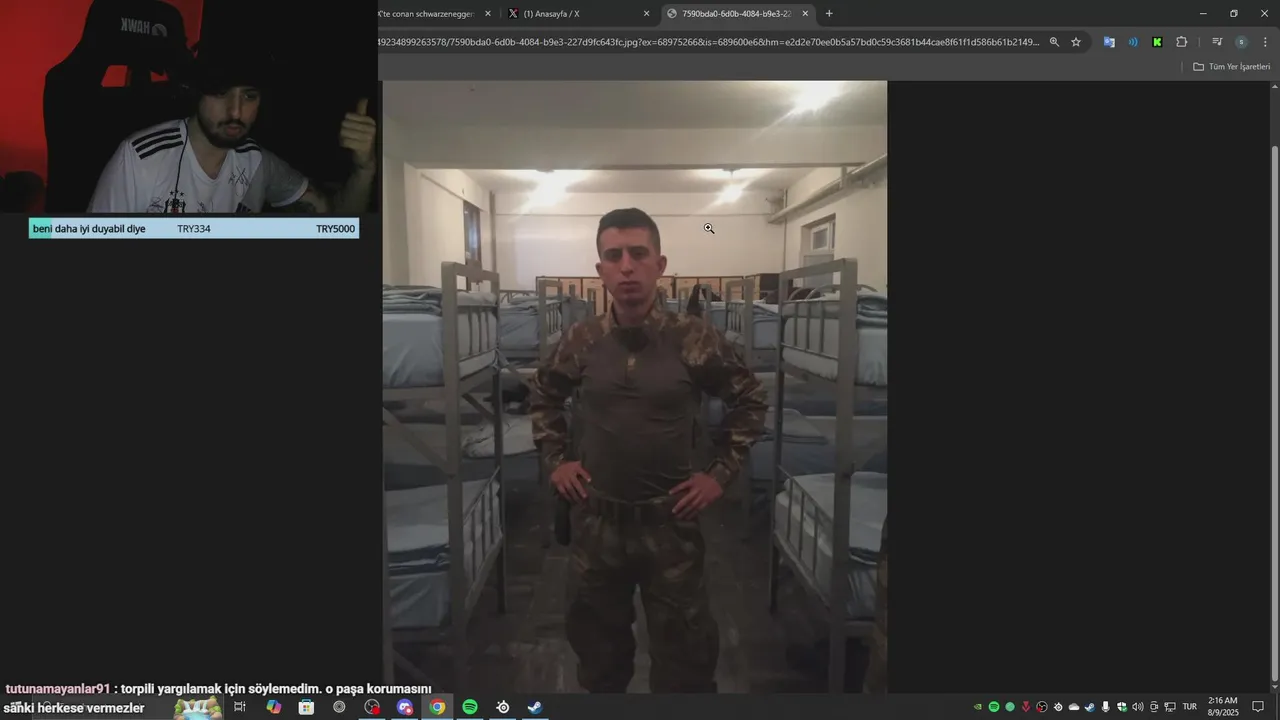
Task: Click the waterfall emote in chat overlay
Action: point(197,707)
